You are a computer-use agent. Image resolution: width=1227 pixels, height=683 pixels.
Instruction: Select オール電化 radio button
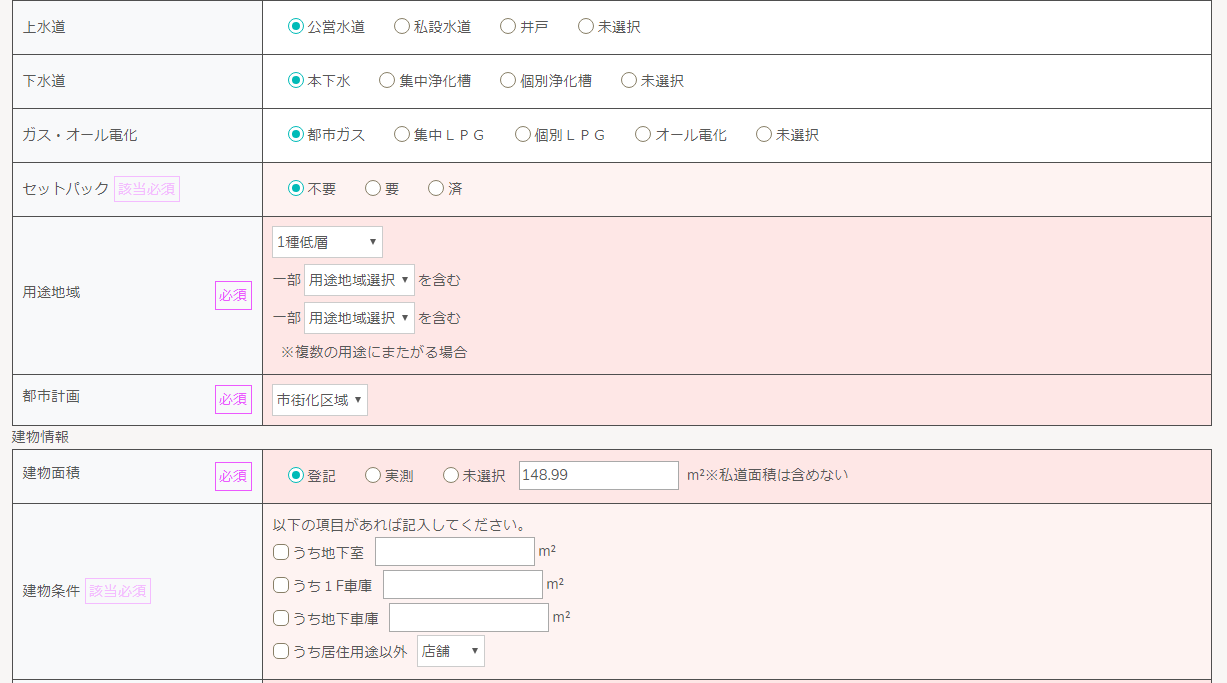[643, 135]
